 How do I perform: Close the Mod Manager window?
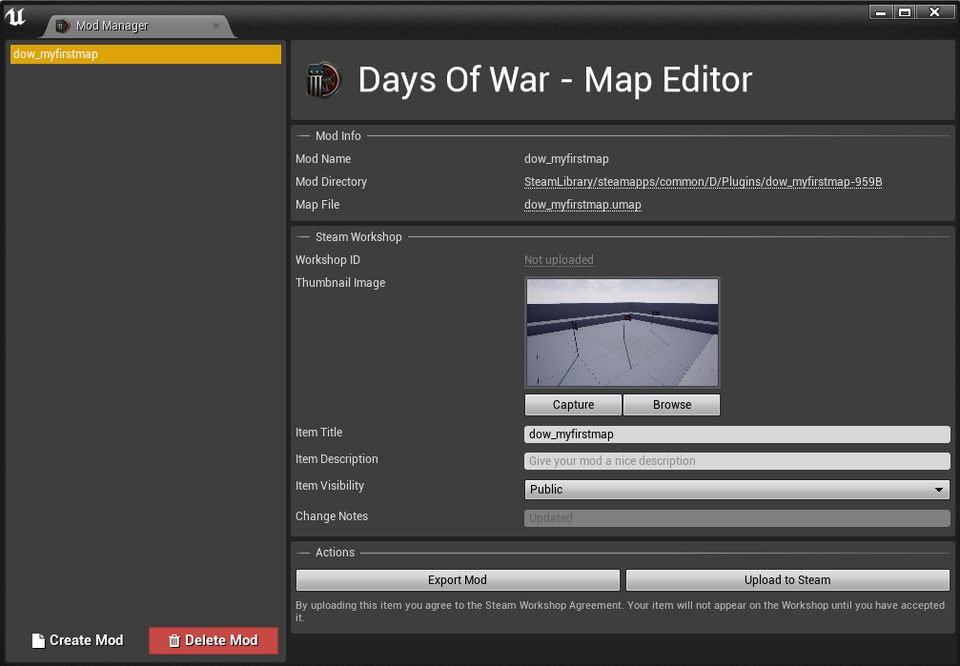[934, 12]
